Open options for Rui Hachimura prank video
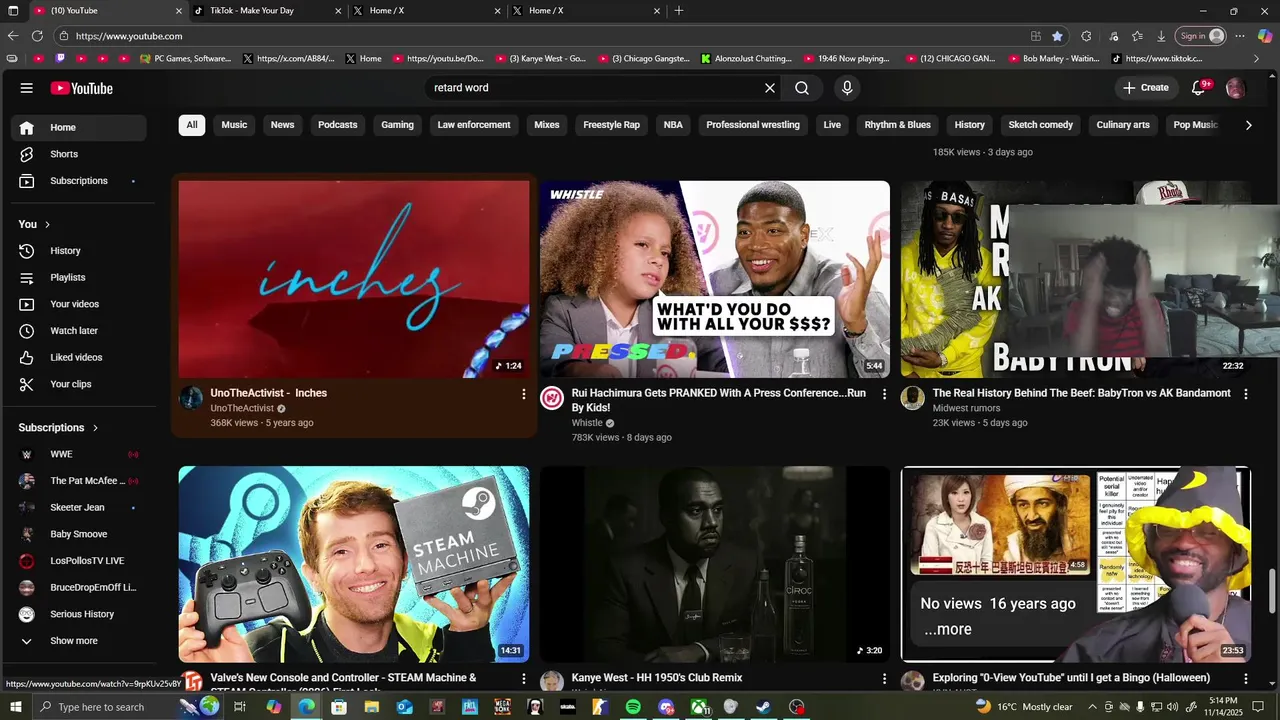This screenshot has width=1280, height=720. coord(884,394)
